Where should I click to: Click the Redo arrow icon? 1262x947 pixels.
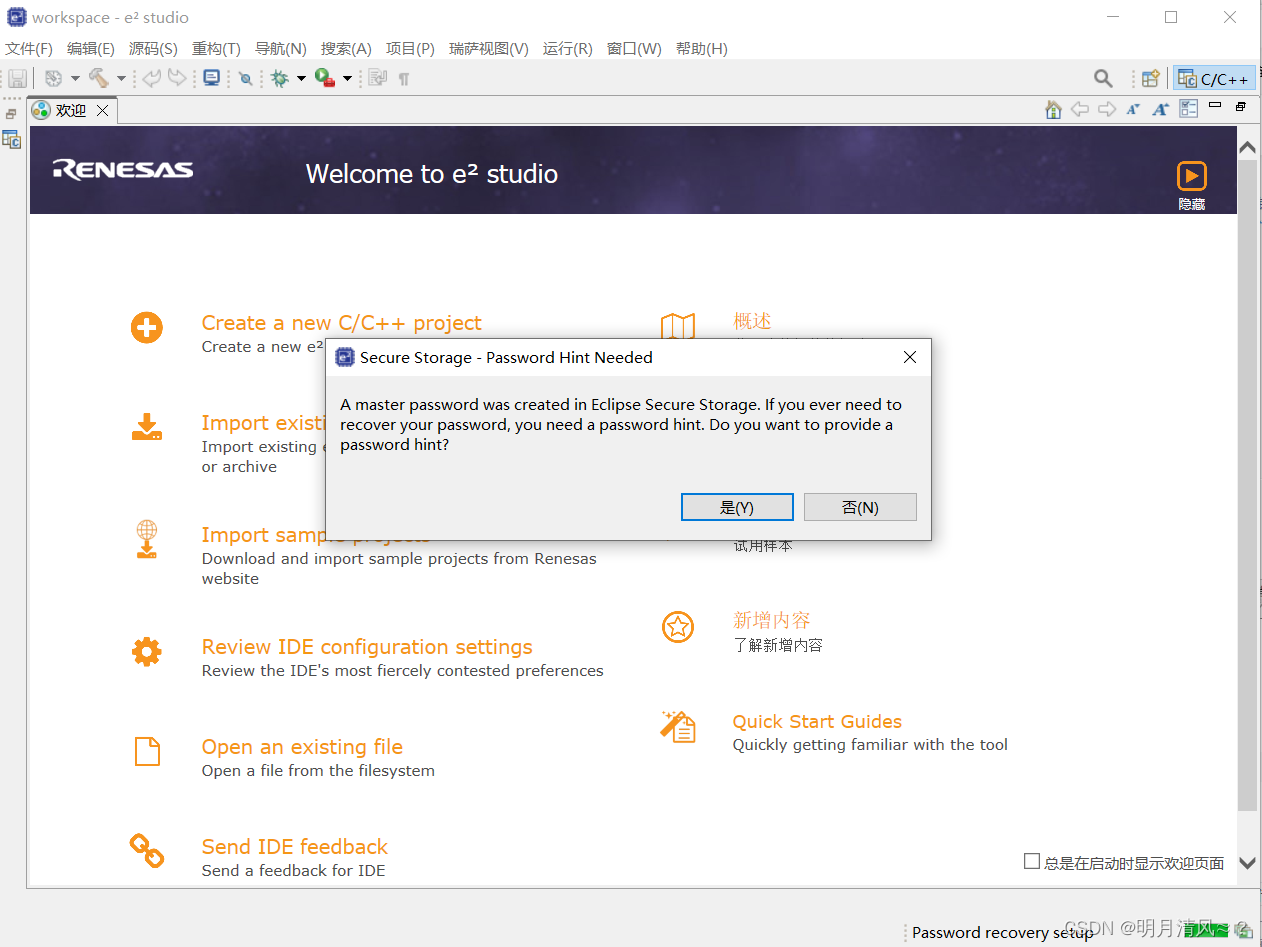[177, 78]
